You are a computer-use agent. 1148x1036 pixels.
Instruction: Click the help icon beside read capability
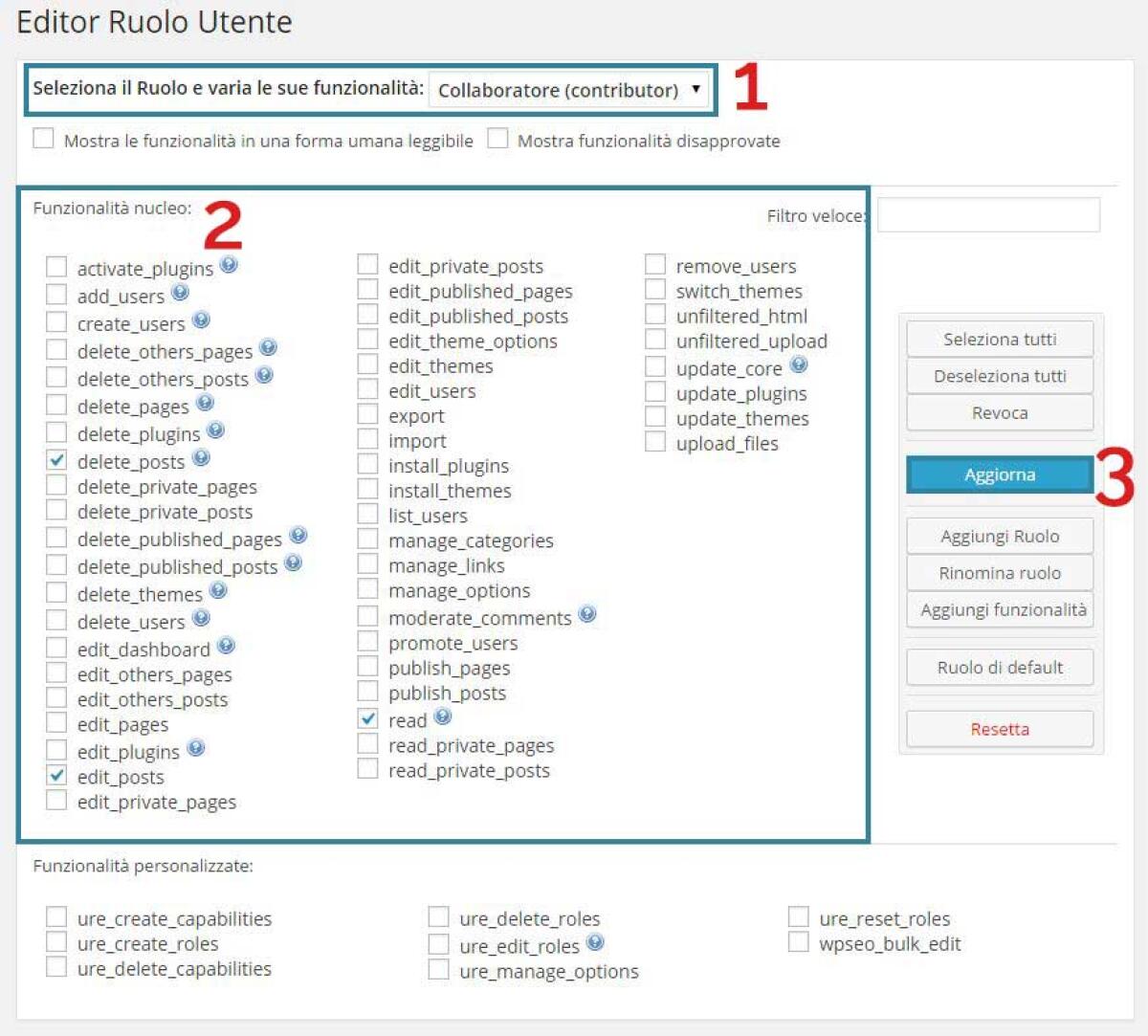[x=441, y=717]
